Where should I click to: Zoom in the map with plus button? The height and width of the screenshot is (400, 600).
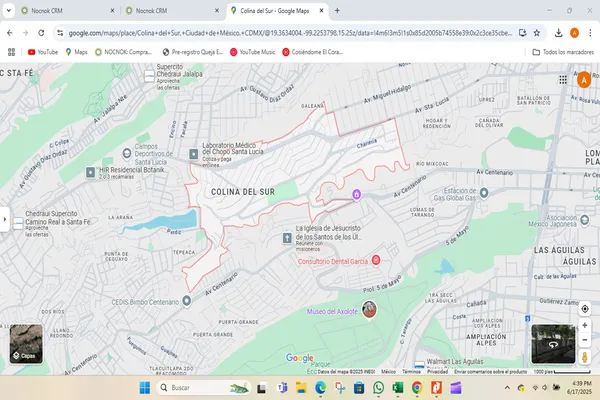click(x=585, y=325)
